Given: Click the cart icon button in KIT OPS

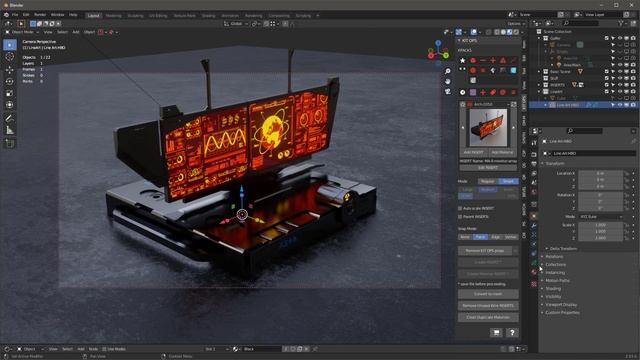Looking at the screenshot, I should 496,333.
